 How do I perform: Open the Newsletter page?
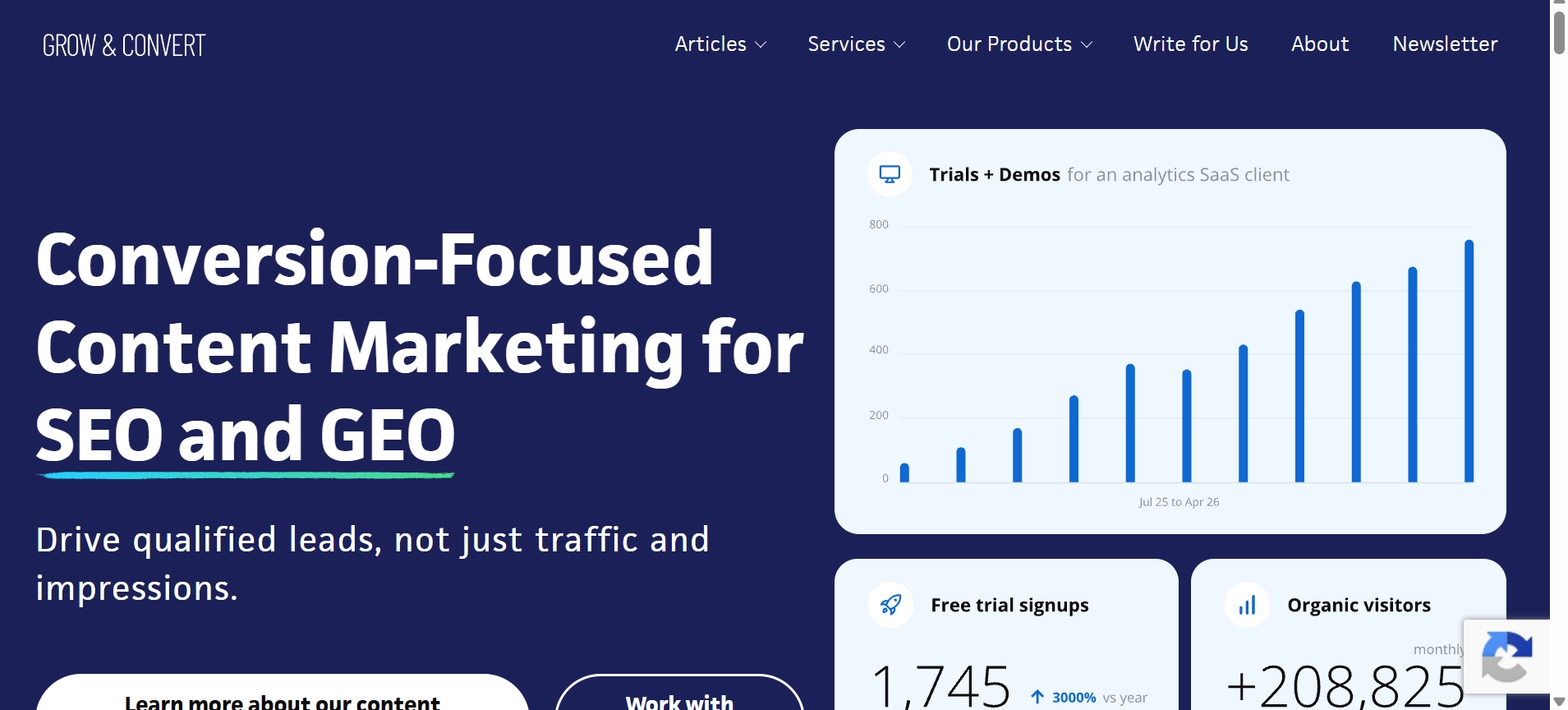coord(1446,44)
